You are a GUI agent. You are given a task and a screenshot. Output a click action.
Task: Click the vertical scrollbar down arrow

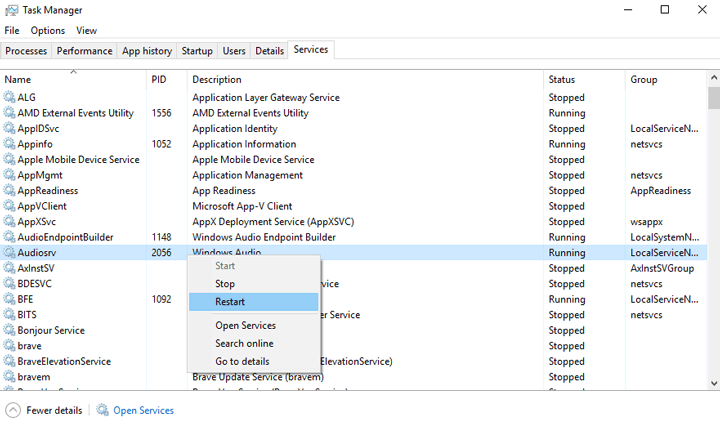coord(713,382)
